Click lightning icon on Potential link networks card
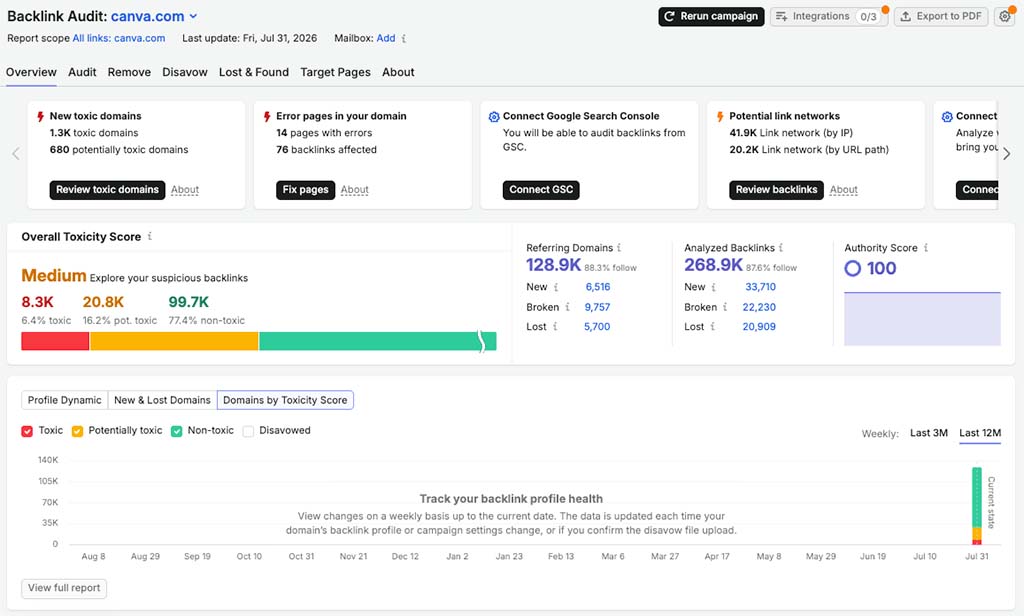Image resolution: width=1024 pixels, height=616 pixels. tap(720, 116)
